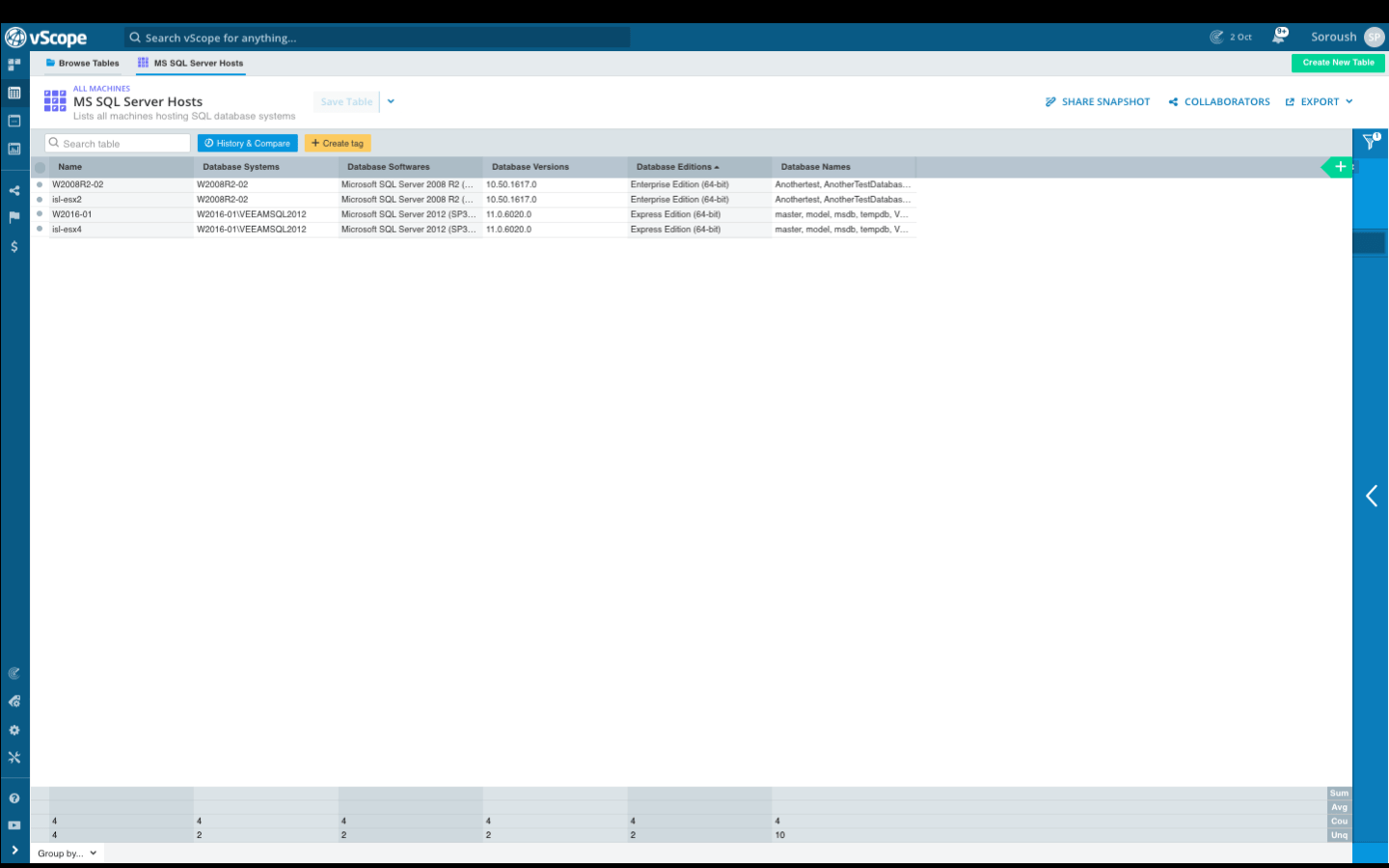The image size is (1389, 868).
Task: Click the Name column header
Action: coord(122,167)
